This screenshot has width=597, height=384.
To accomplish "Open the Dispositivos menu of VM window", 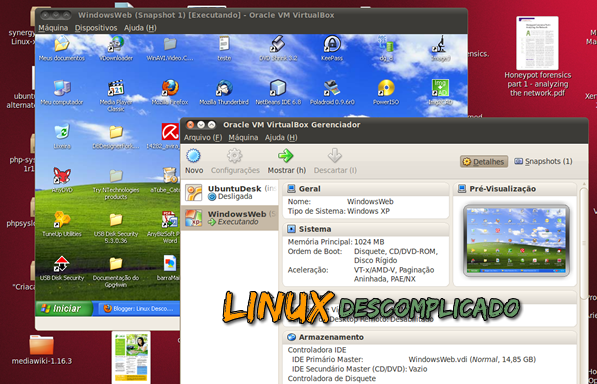I will click(96, 28).
